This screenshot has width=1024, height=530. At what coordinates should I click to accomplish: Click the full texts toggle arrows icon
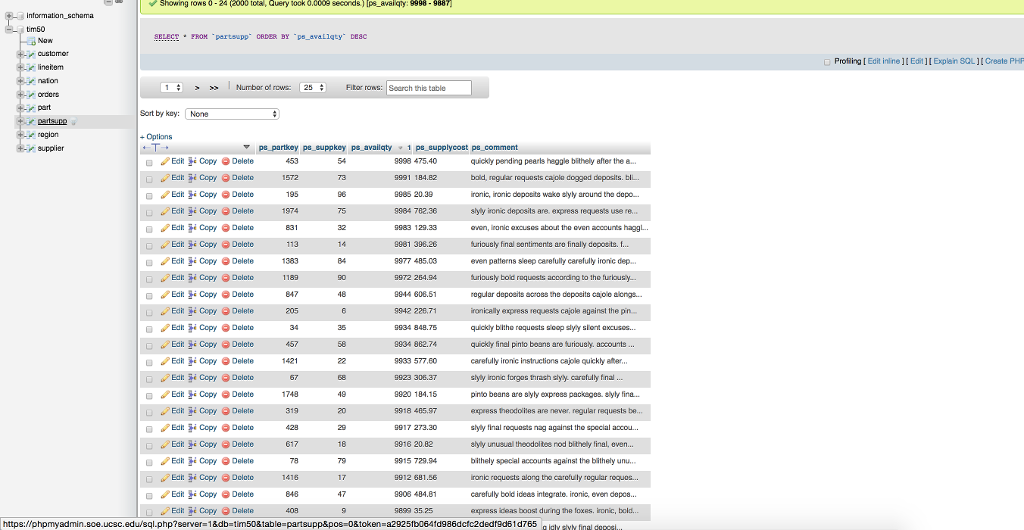tap(154, 148)
